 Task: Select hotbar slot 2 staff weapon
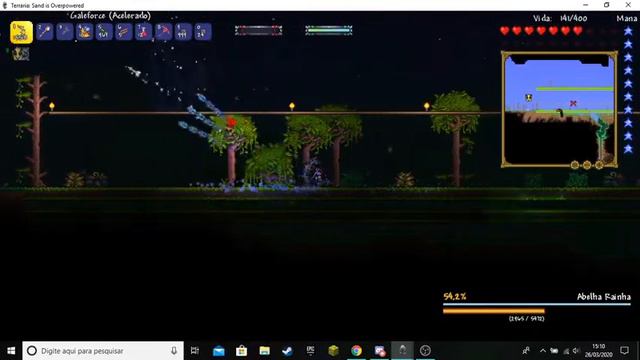tap(44, 32)
